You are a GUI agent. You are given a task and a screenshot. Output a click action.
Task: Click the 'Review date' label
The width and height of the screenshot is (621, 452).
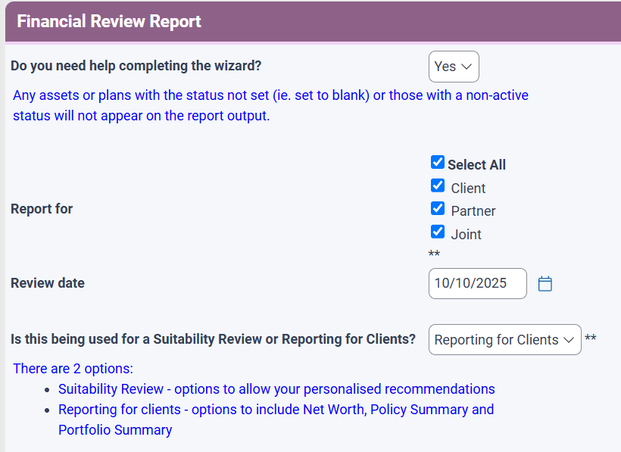(x=48, y=283)
